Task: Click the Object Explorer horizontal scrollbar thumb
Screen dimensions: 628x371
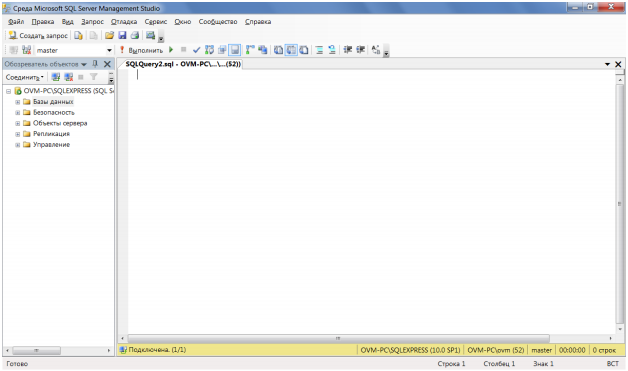Action: coord(36,351)
